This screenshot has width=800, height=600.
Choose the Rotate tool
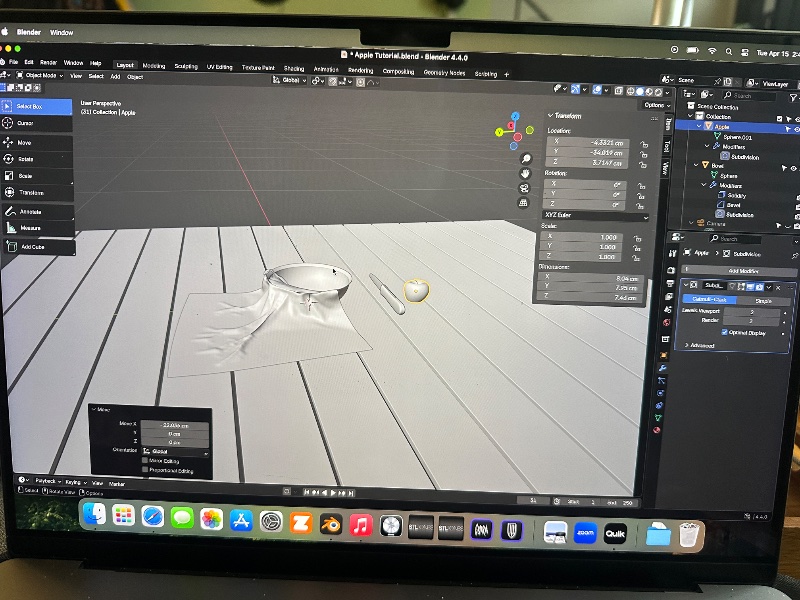[x=25, y=159]
